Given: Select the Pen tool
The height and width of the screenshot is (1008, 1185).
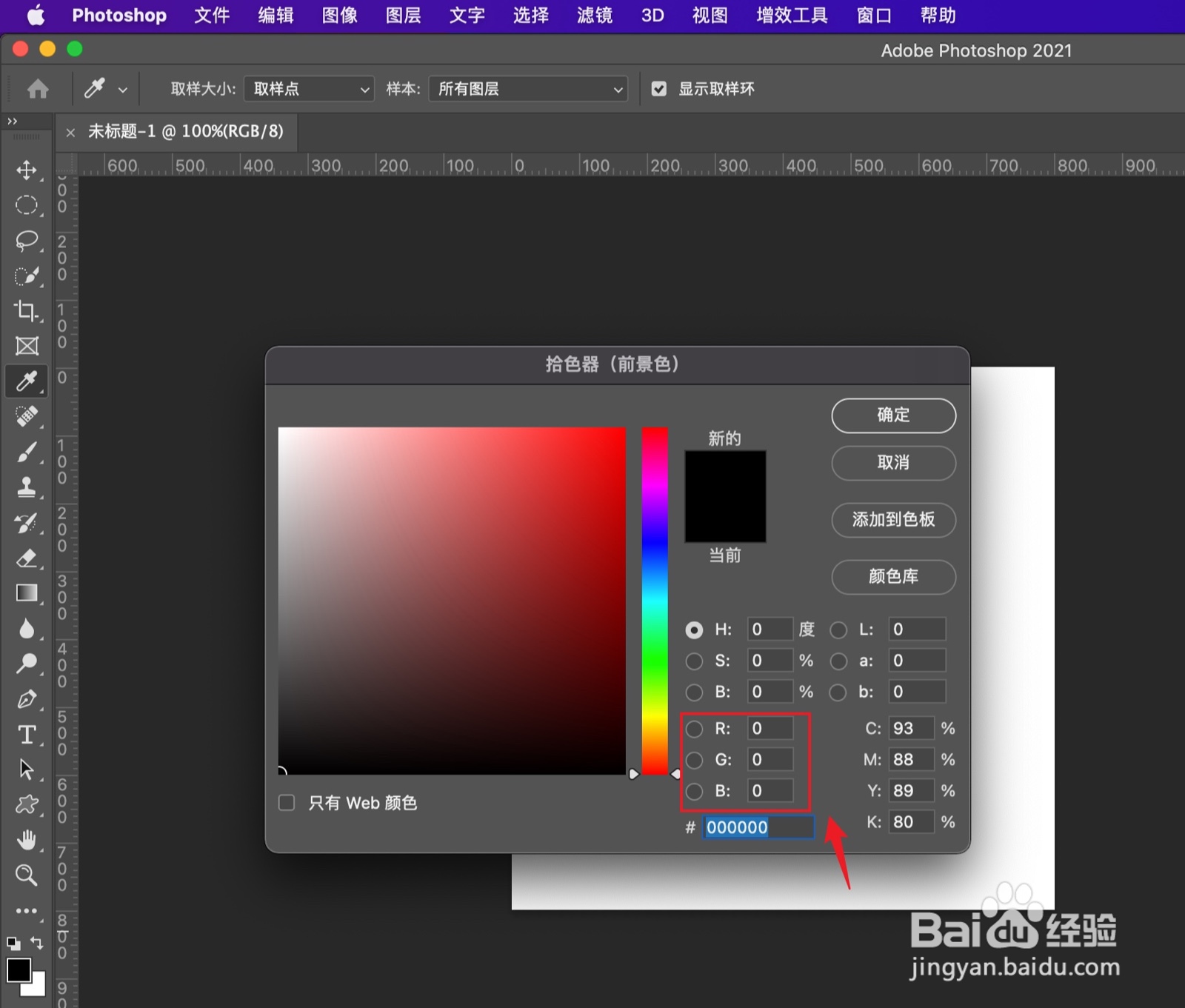Looking at the screenshot, I should (x=27, y=699).
